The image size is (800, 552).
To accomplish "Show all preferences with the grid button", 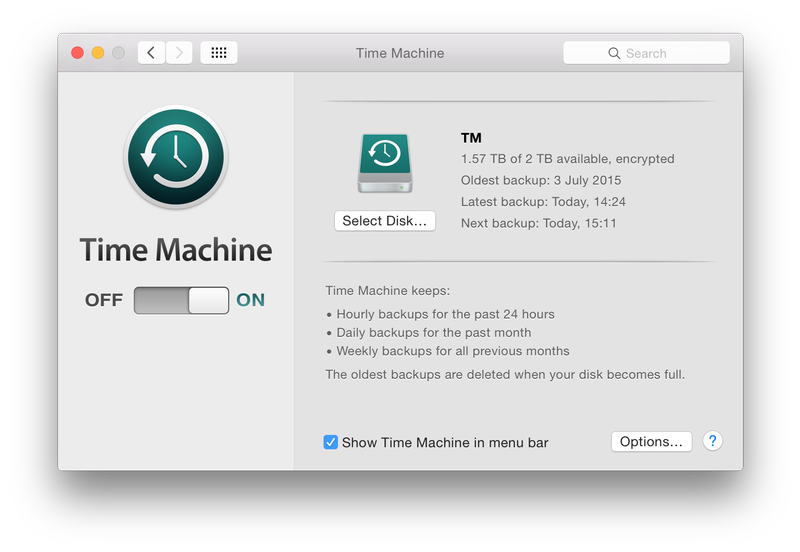I will tap(219, 53).
